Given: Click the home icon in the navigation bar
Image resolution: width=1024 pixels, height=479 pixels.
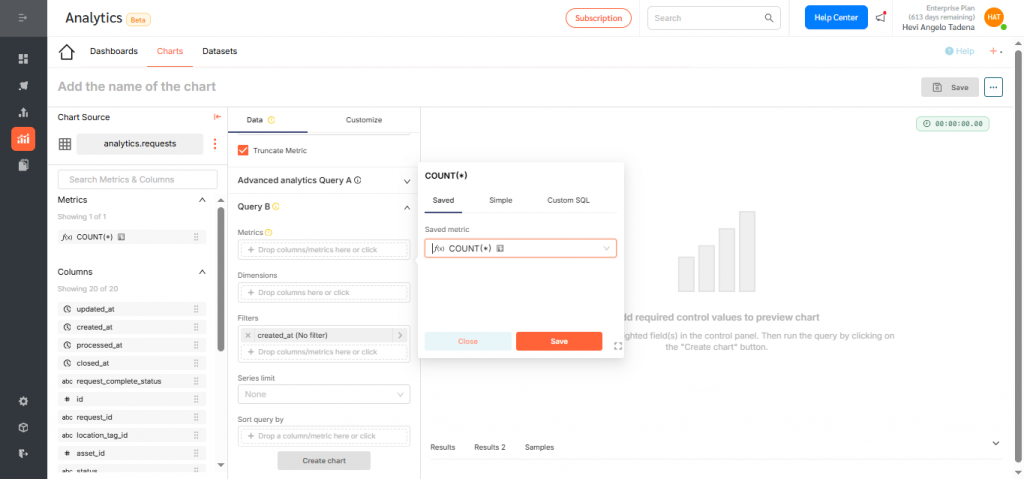Looking at the screenshot, I should tap(67, 52).
